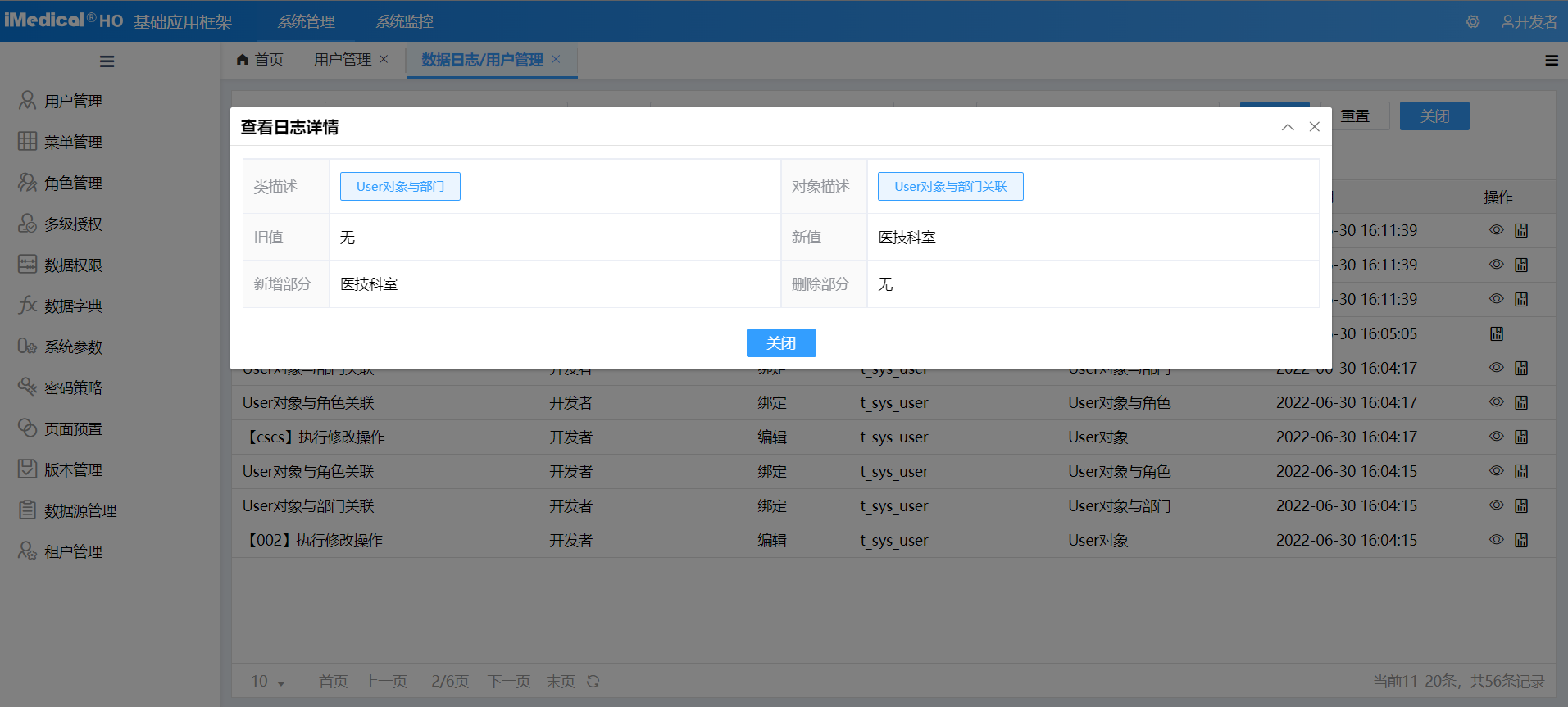Open 用户管理 in the sidebar

(72, 101)
